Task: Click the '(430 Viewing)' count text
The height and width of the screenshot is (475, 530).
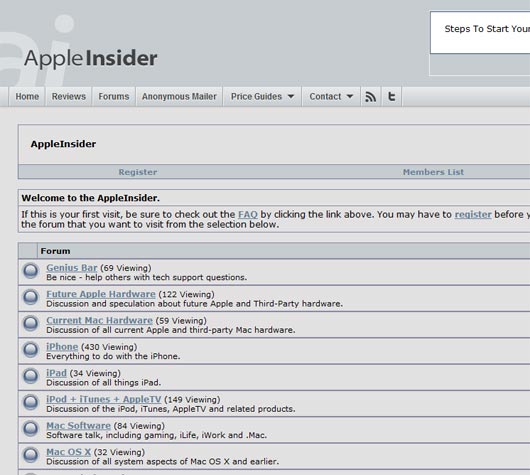Action: pyautogui.click(x=109, y=347)
